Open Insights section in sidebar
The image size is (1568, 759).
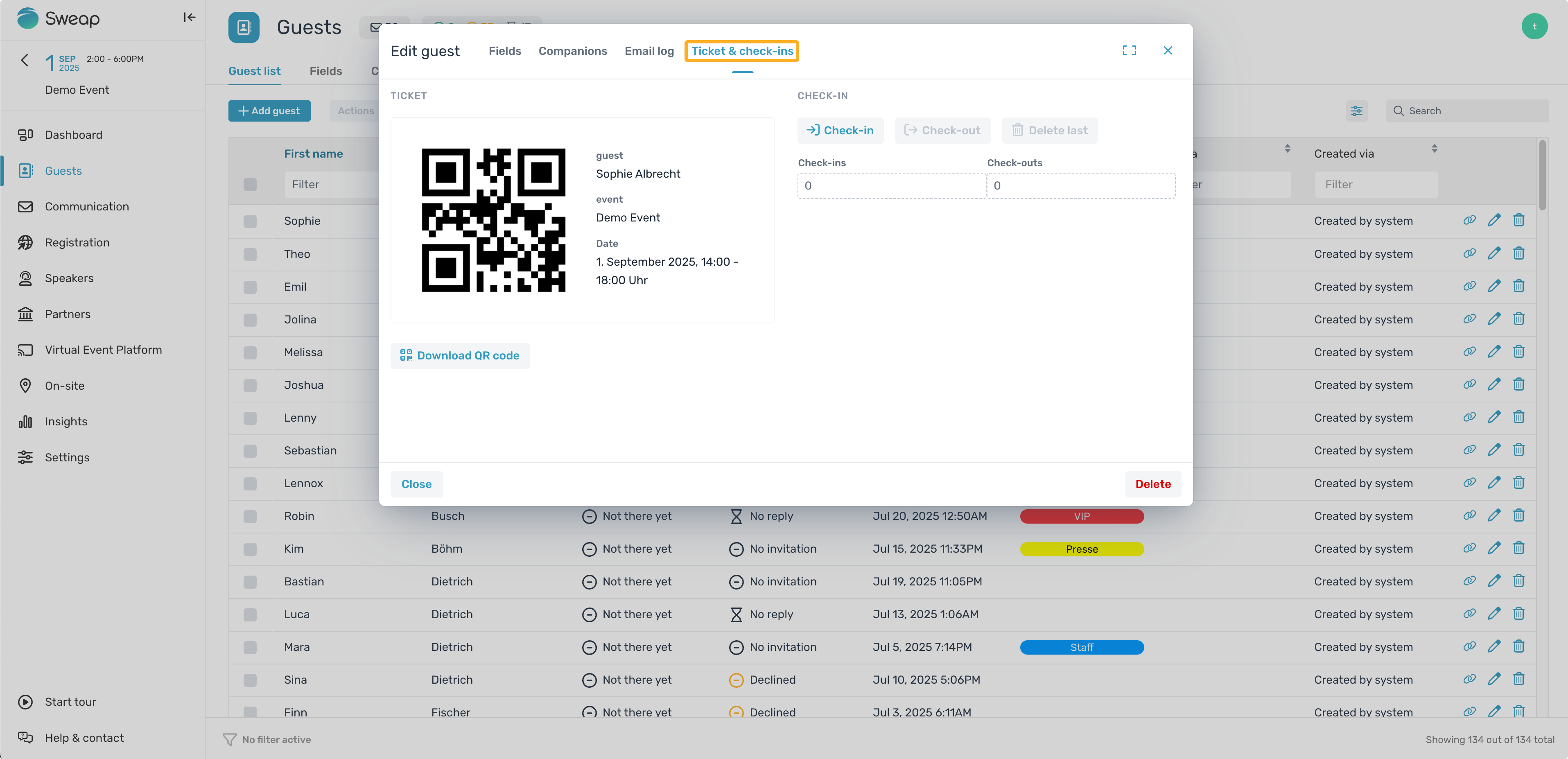(x=66, y=421)
